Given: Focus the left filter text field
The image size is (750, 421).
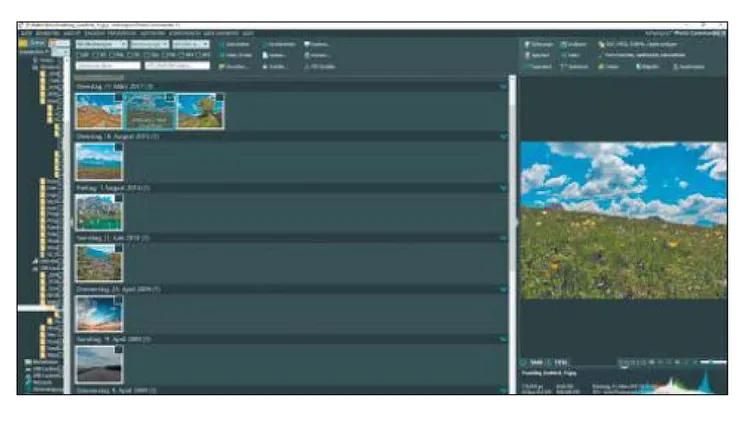Looking at the screenshot, I should click(x=108, y=66).
